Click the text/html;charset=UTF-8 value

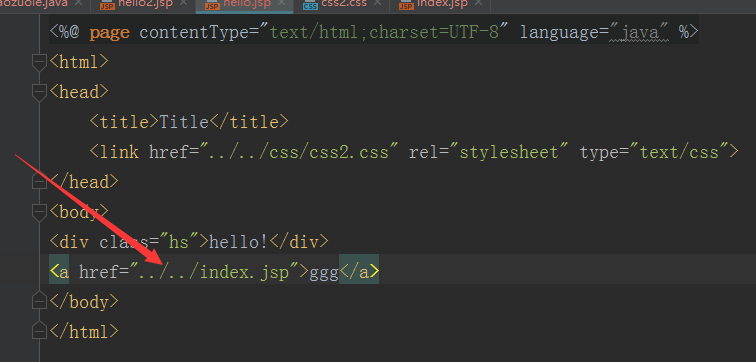click(x=385, y=32)
